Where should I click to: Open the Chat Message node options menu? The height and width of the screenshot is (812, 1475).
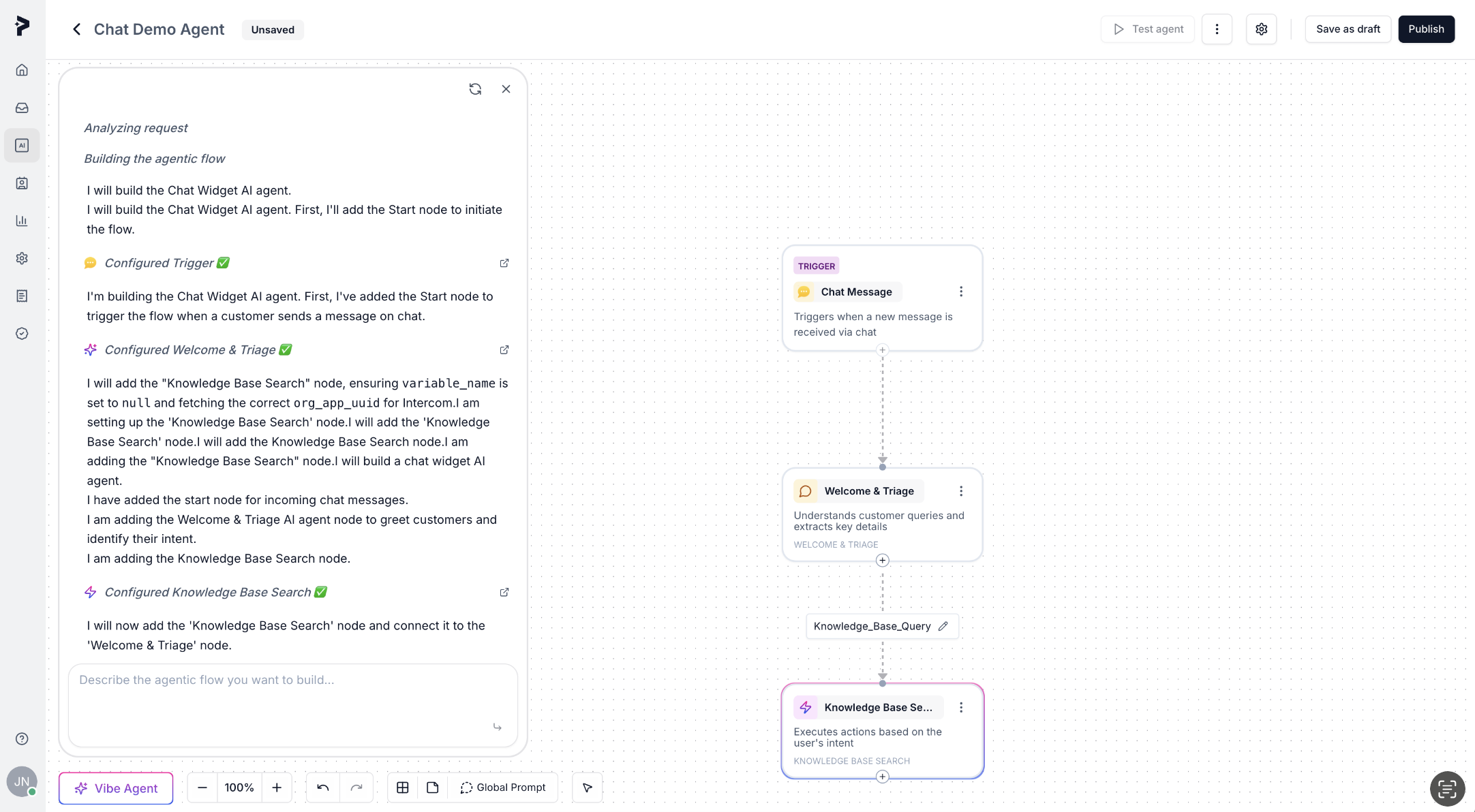pyautogui.click(x=961, y=292)
